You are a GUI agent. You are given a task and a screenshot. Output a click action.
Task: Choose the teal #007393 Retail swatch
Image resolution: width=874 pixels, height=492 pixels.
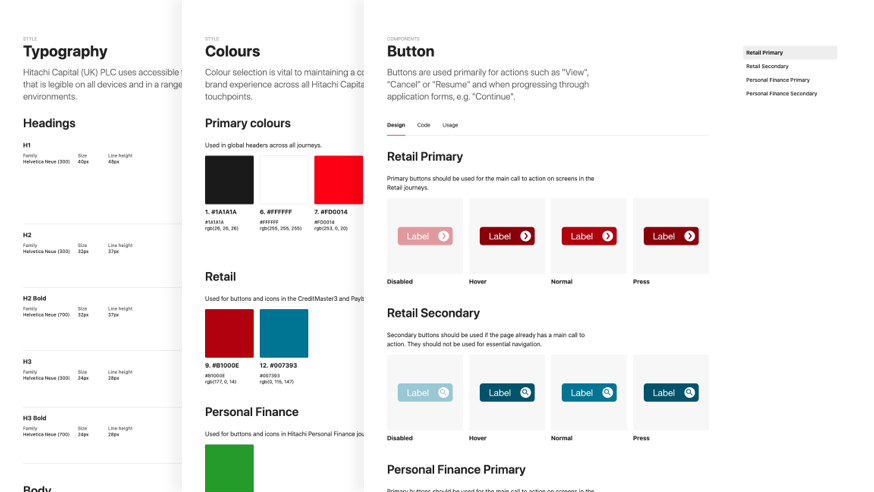coord(284,333)
